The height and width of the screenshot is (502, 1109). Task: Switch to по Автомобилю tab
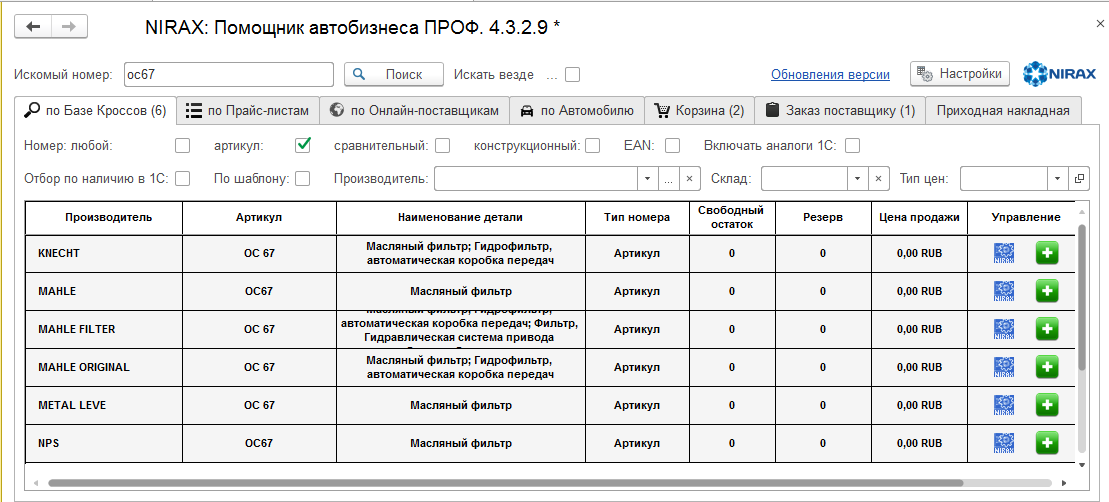click(576, 111)
